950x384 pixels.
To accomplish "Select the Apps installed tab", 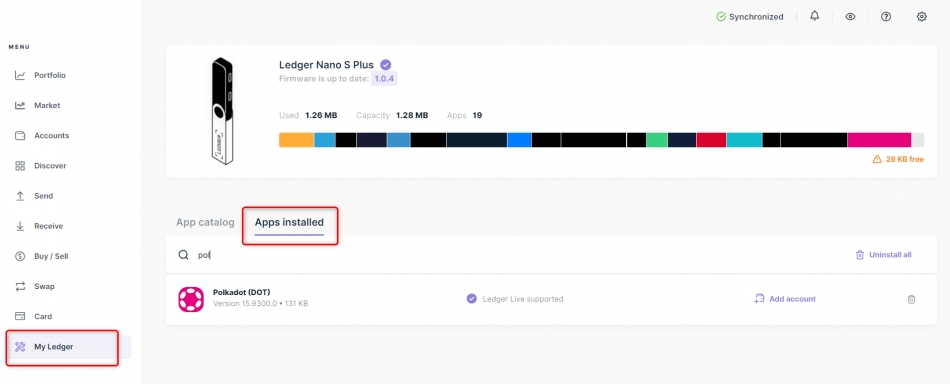I will click(x=289, y=222).
